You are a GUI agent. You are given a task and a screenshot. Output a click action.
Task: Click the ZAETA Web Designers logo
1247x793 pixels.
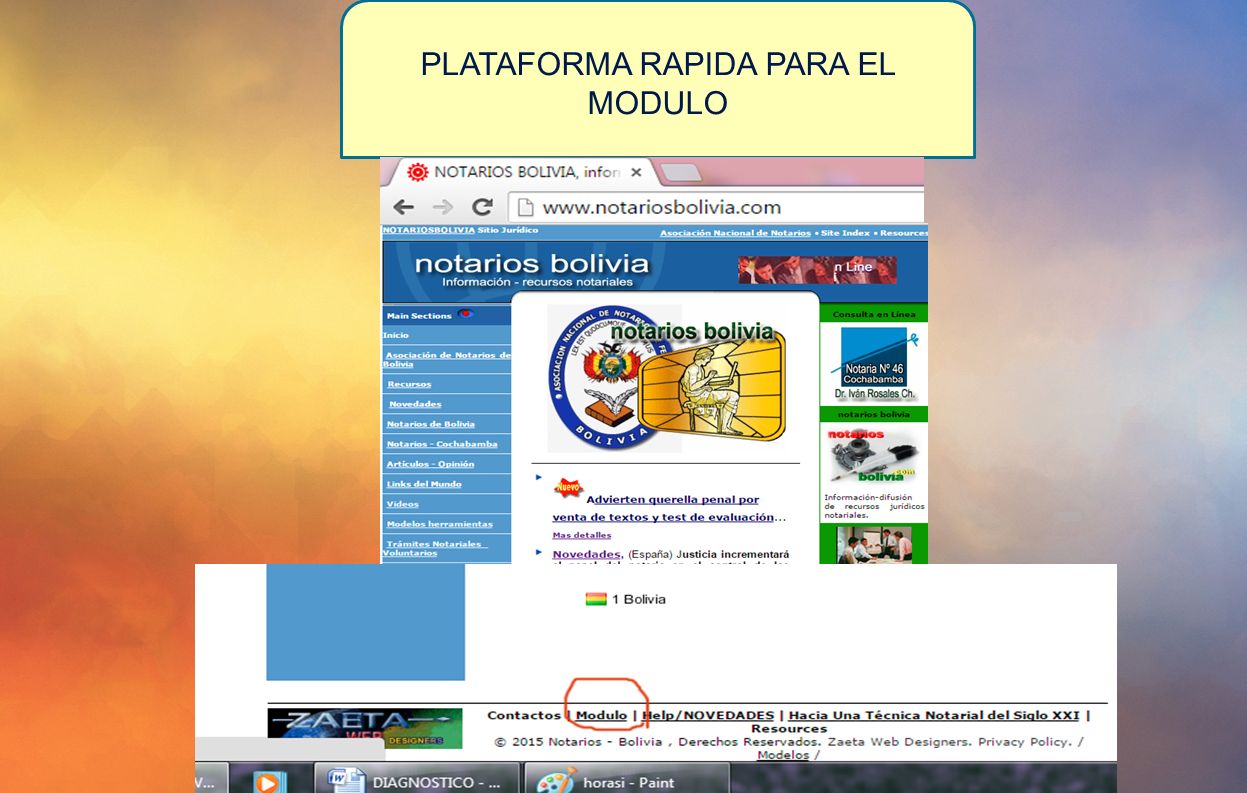[365, 728]
